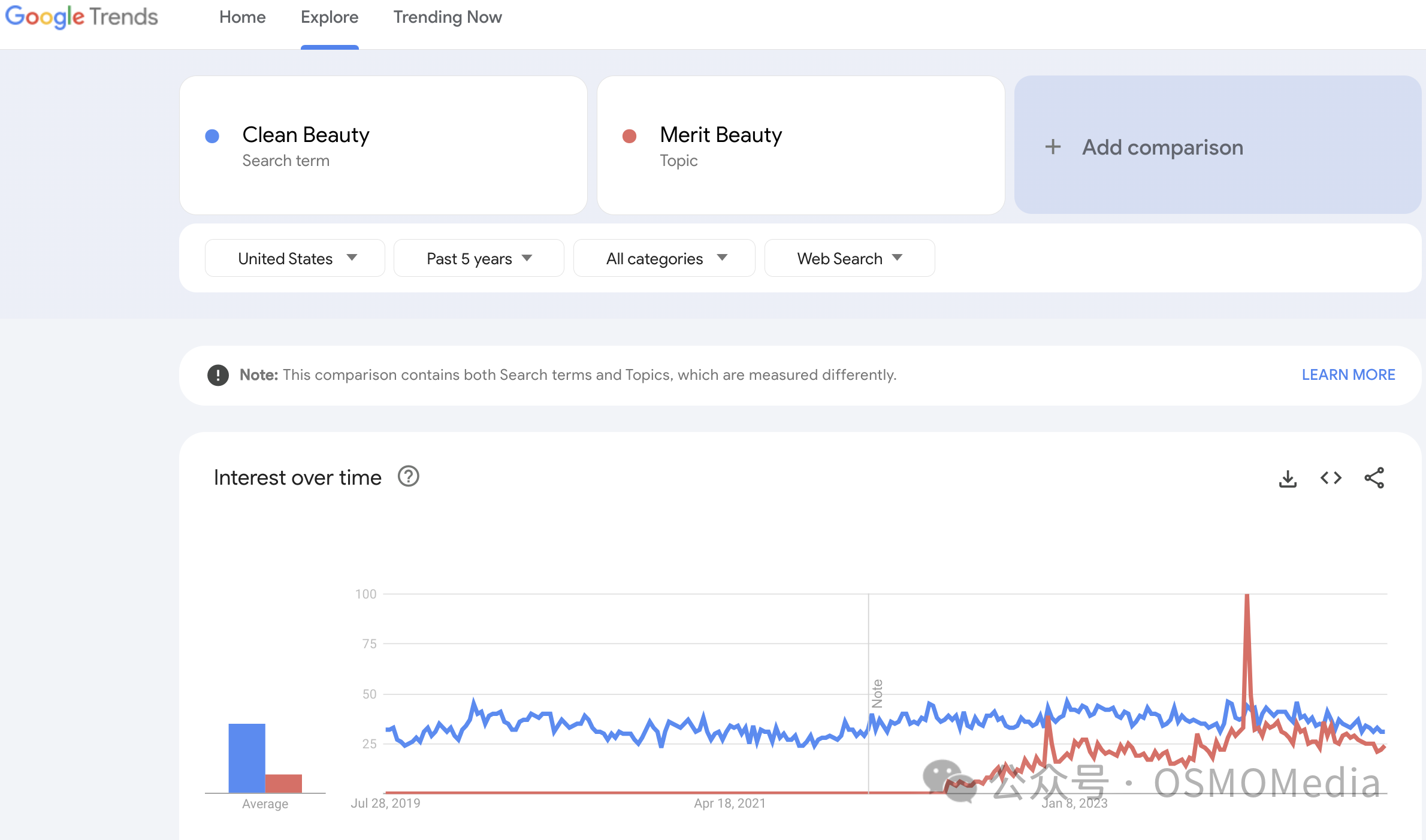Click the Clean Beauty blue dot

[x=212, y=136]
